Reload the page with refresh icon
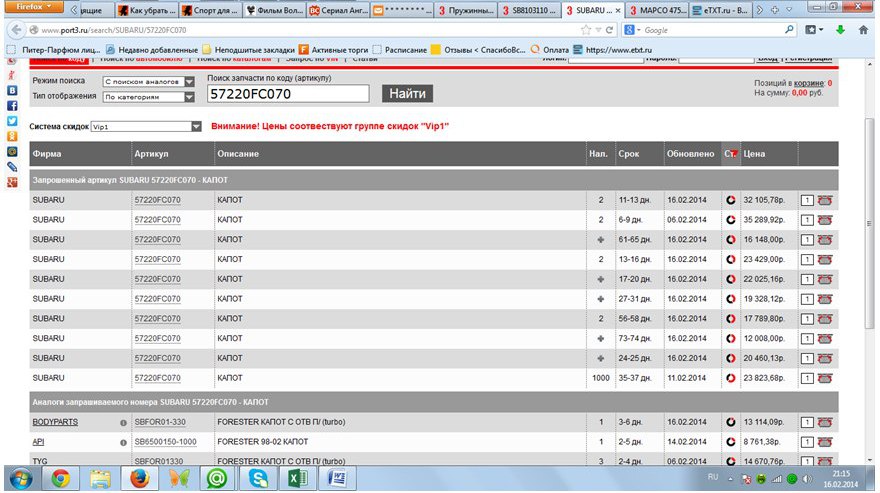This screenshot has width=880, height=493. (609, 30)
